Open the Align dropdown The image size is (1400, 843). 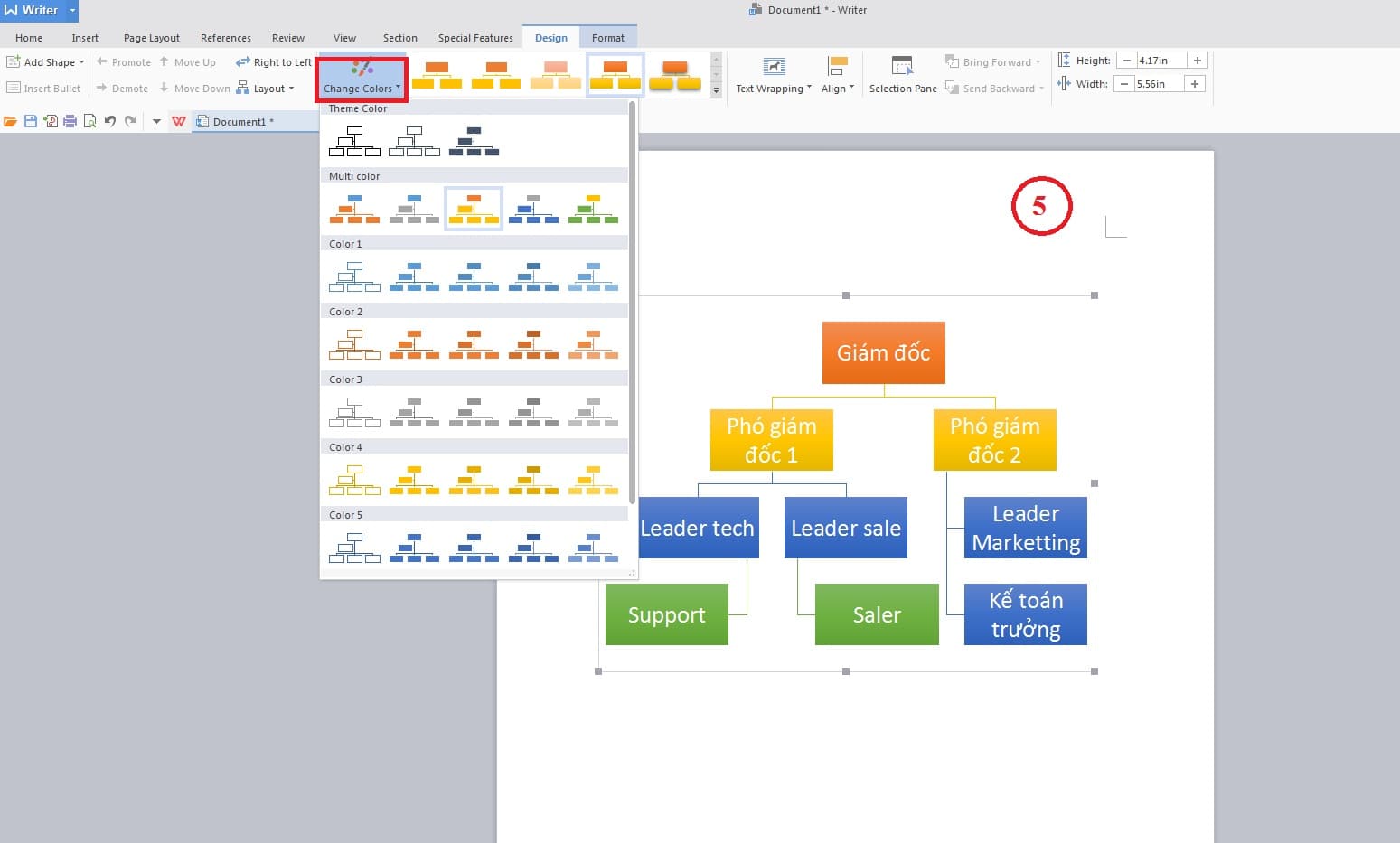point(838,77)
